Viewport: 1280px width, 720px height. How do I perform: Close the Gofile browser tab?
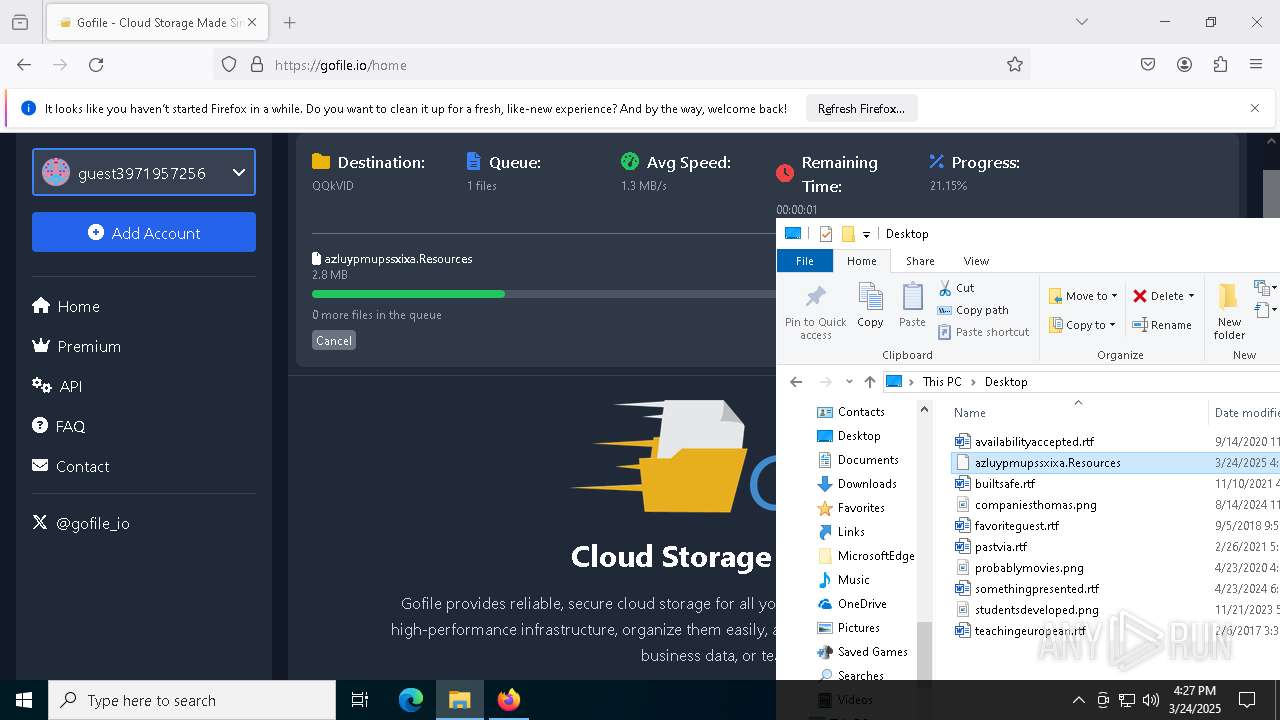pyautogui.click(x=252, y=22)
